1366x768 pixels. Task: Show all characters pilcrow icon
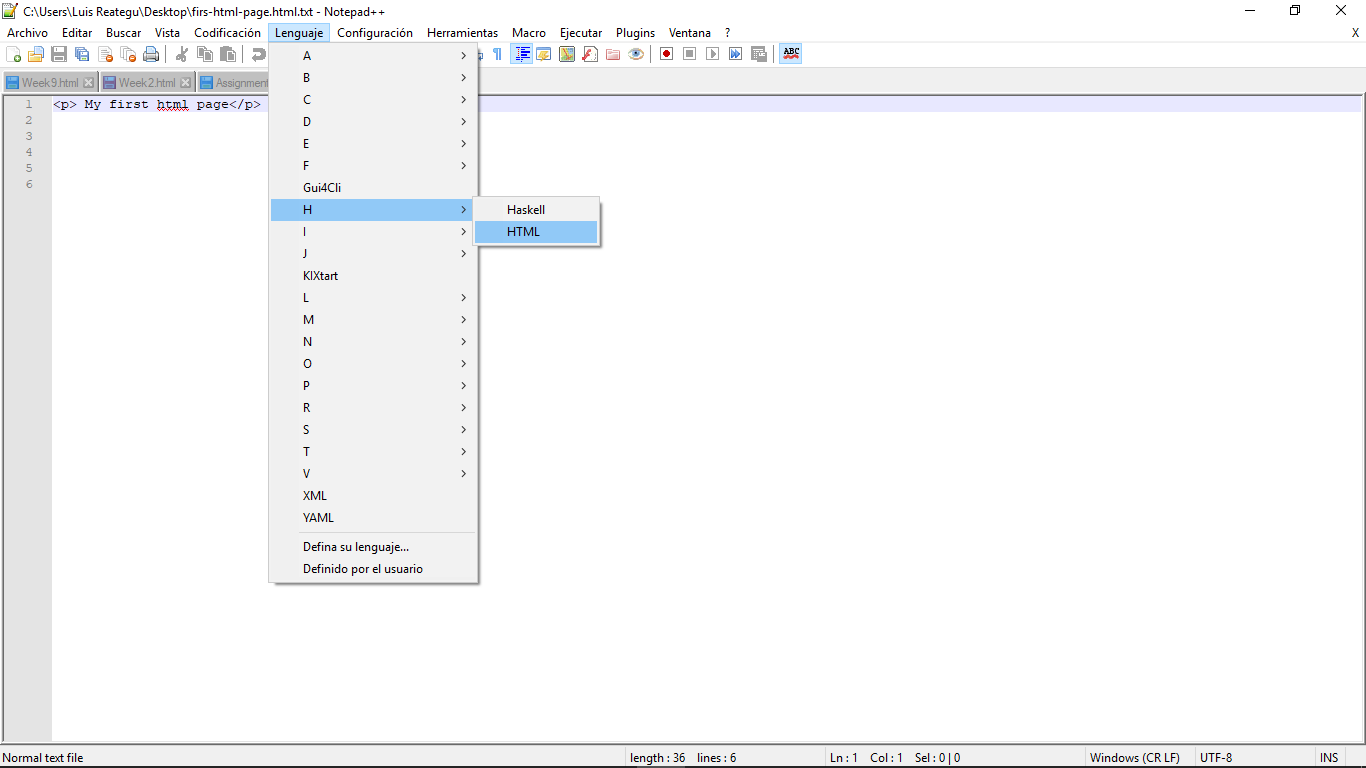[x=497, y=54]
